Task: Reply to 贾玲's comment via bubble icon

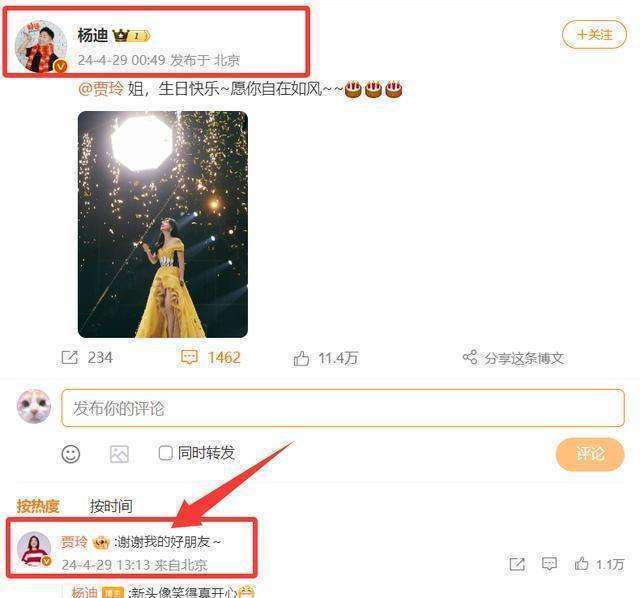Action: tap(549, 564)
